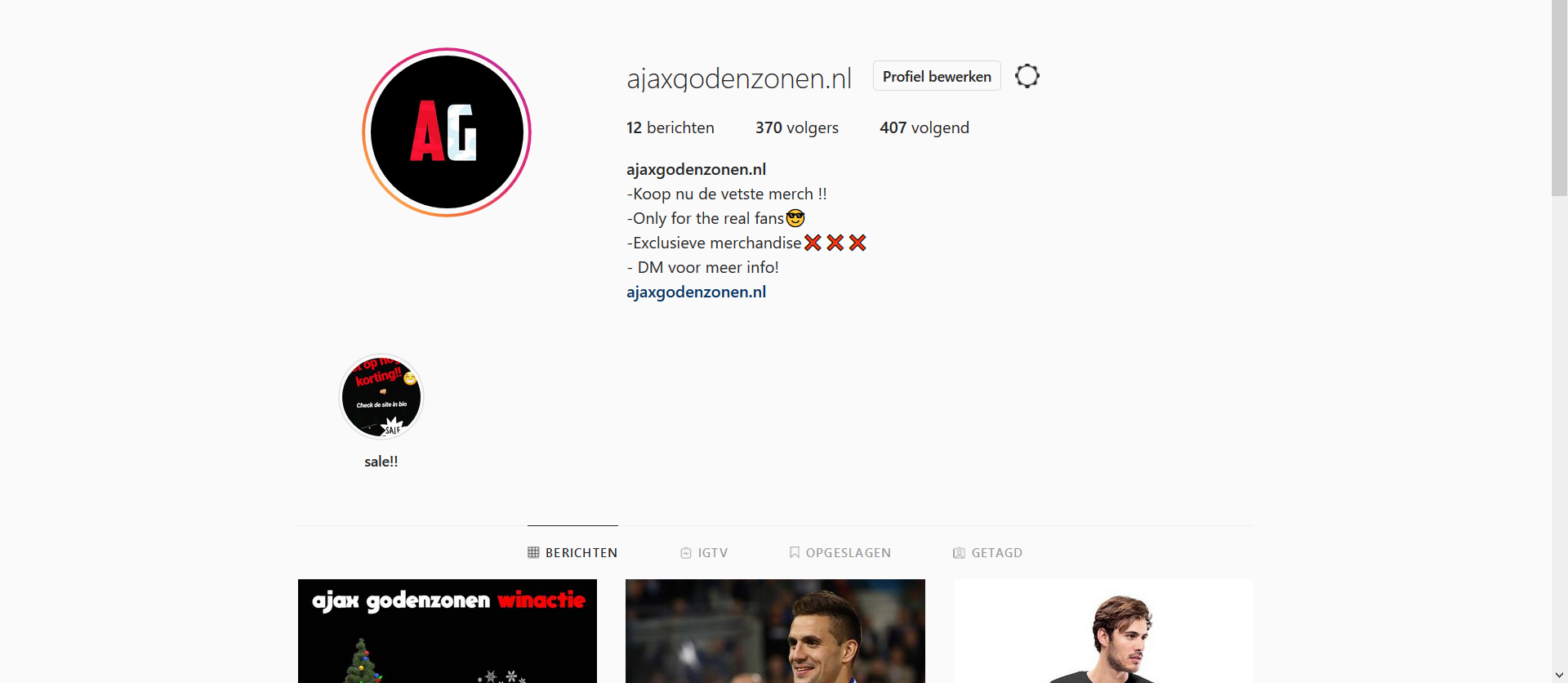Click the vertical scrollbar thumb
Viewport: 1568px width, 683px height.
tap(1560, 98)
